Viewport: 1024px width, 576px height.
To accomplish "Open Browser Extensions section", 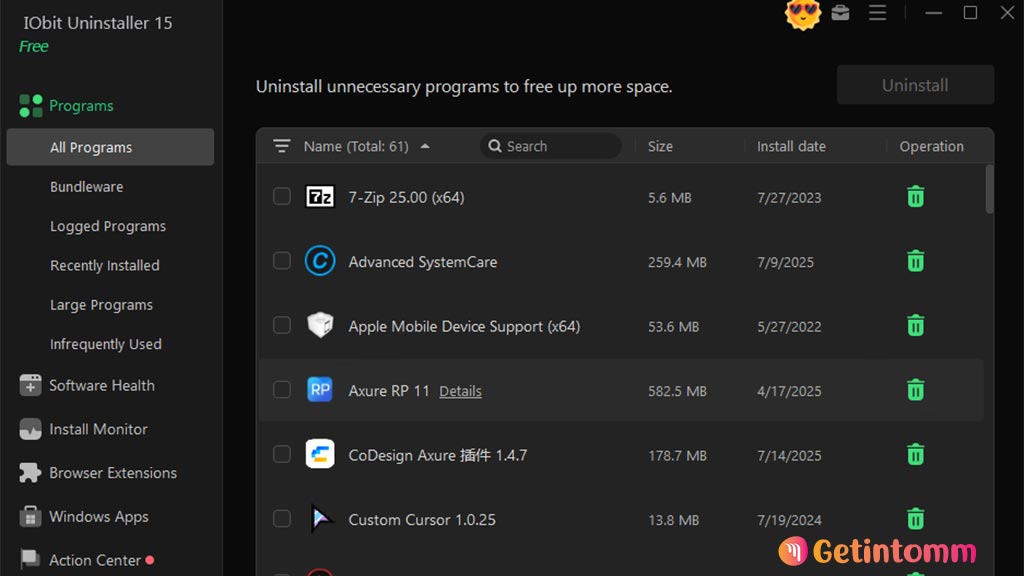I will point(113,473).
